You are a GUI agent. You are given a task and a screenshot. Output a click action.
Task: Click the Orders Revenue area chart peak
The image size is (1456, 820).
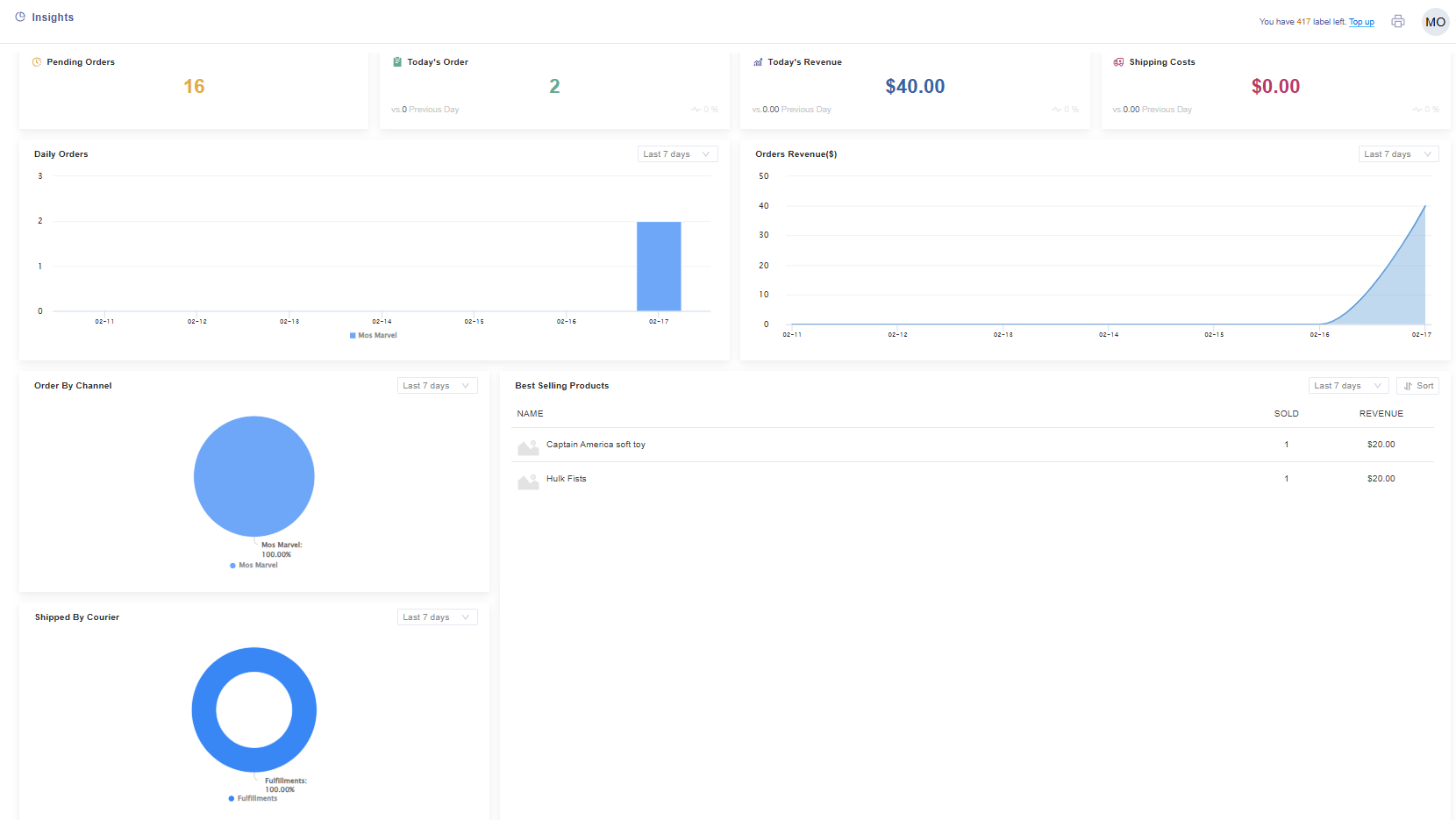point(1424,207)
